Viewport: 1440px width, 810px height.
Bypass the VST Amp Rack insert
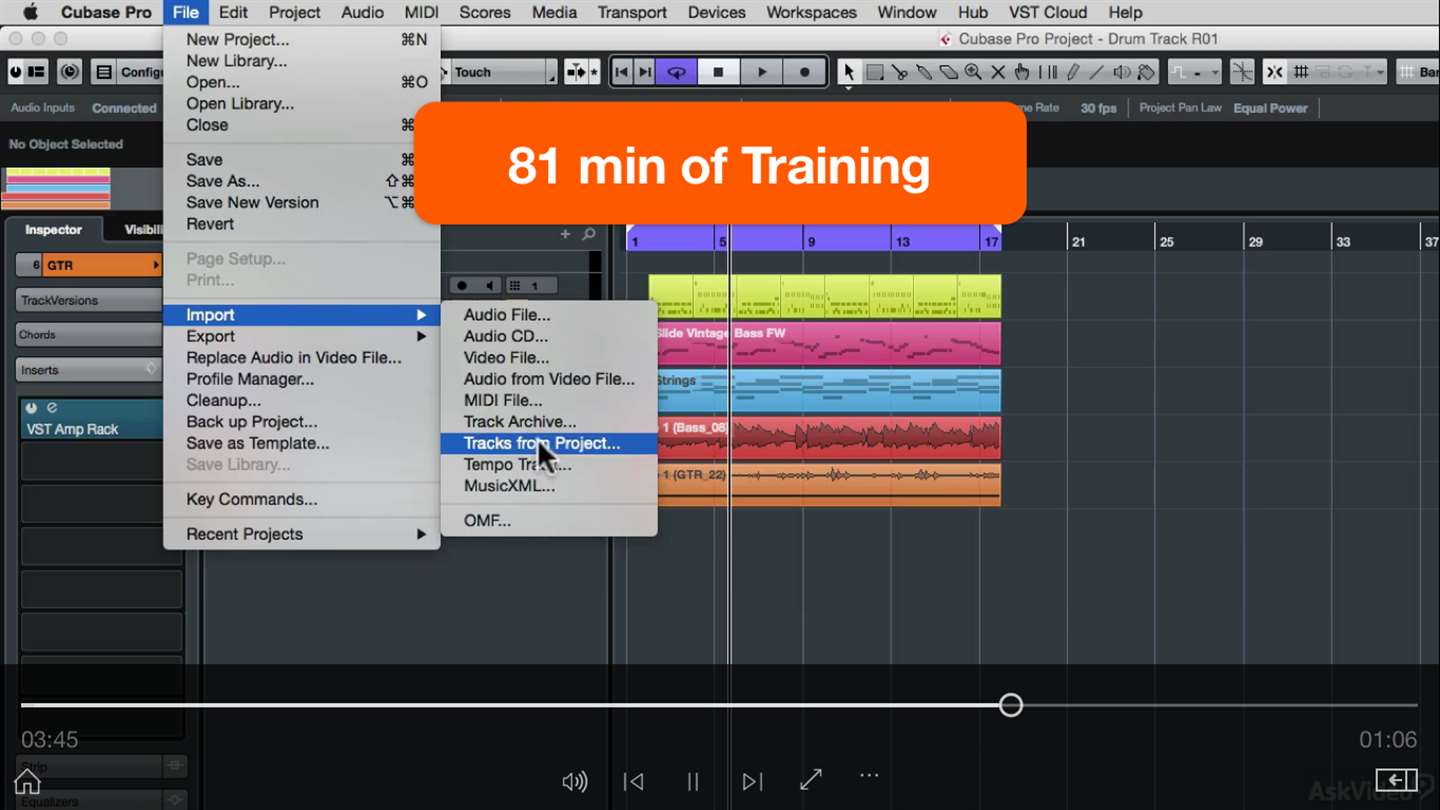(31, 408)
